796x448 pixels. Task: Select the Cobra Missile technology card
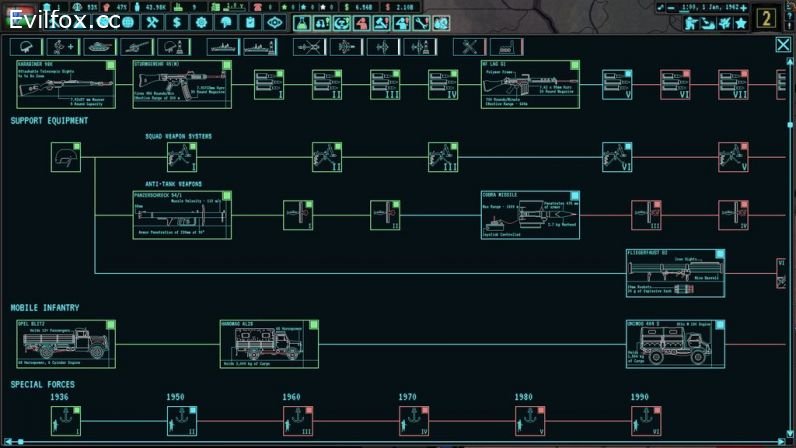click(x=529, y=214)
